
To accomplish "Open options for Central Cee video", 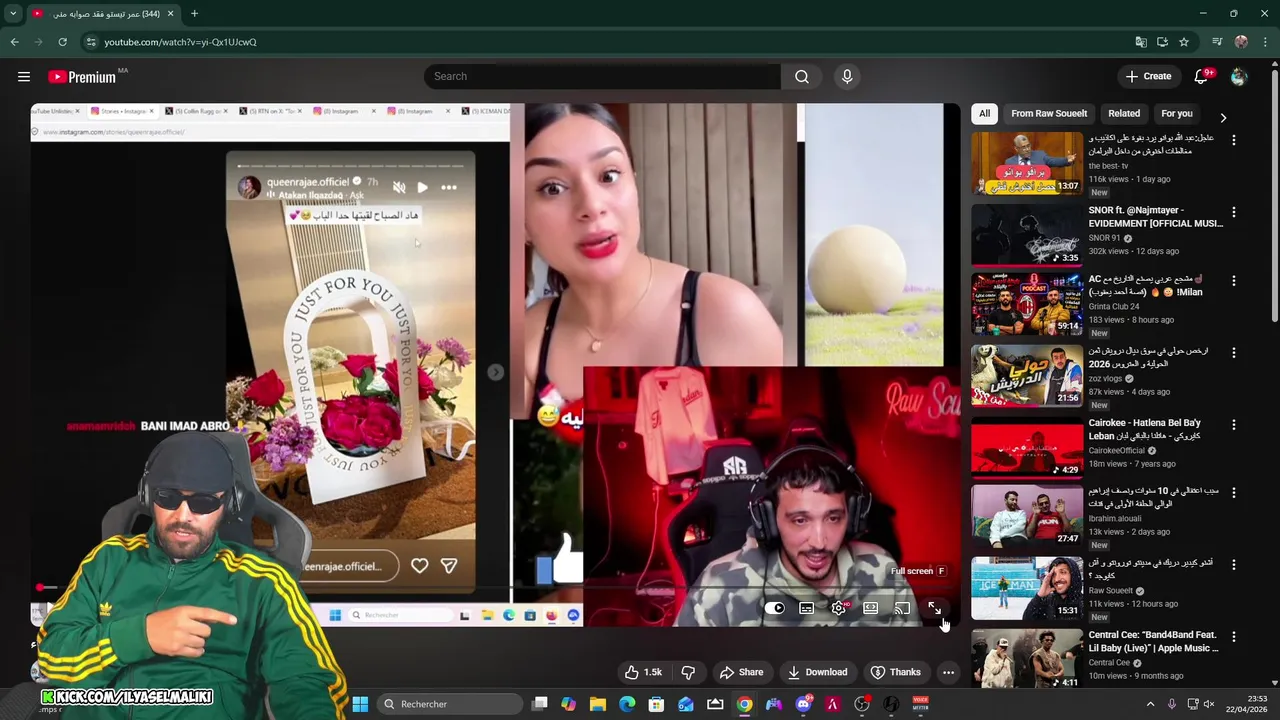I will pyautogui.click(x=1233, y=636).
